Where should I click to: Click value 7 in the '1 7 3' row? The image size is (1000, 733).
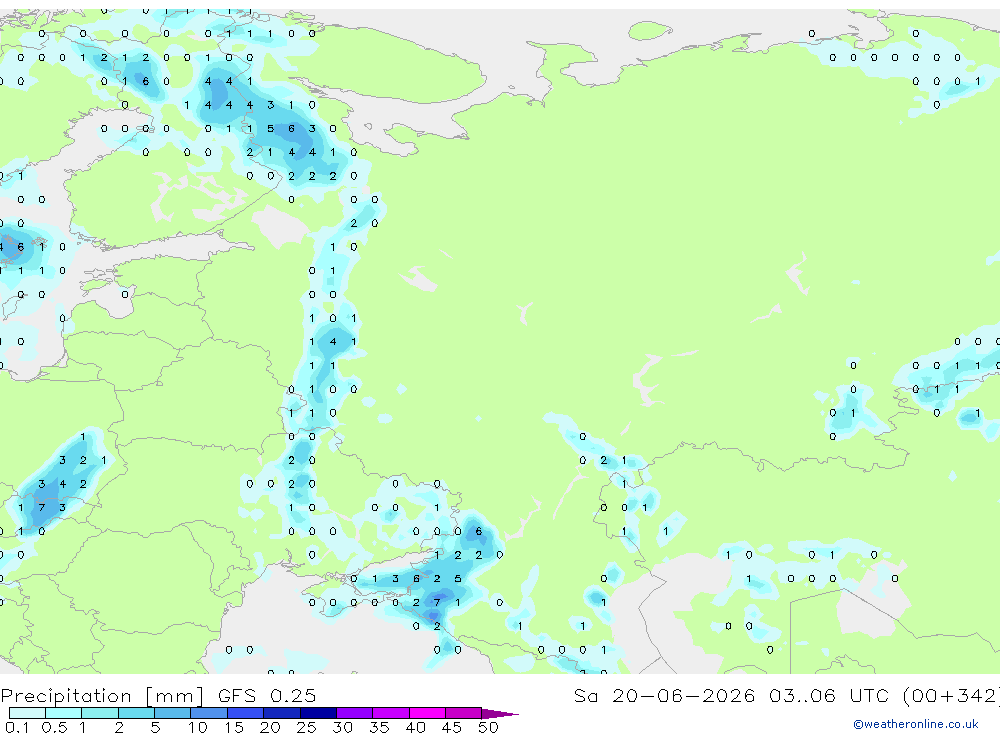pos(41,508)
